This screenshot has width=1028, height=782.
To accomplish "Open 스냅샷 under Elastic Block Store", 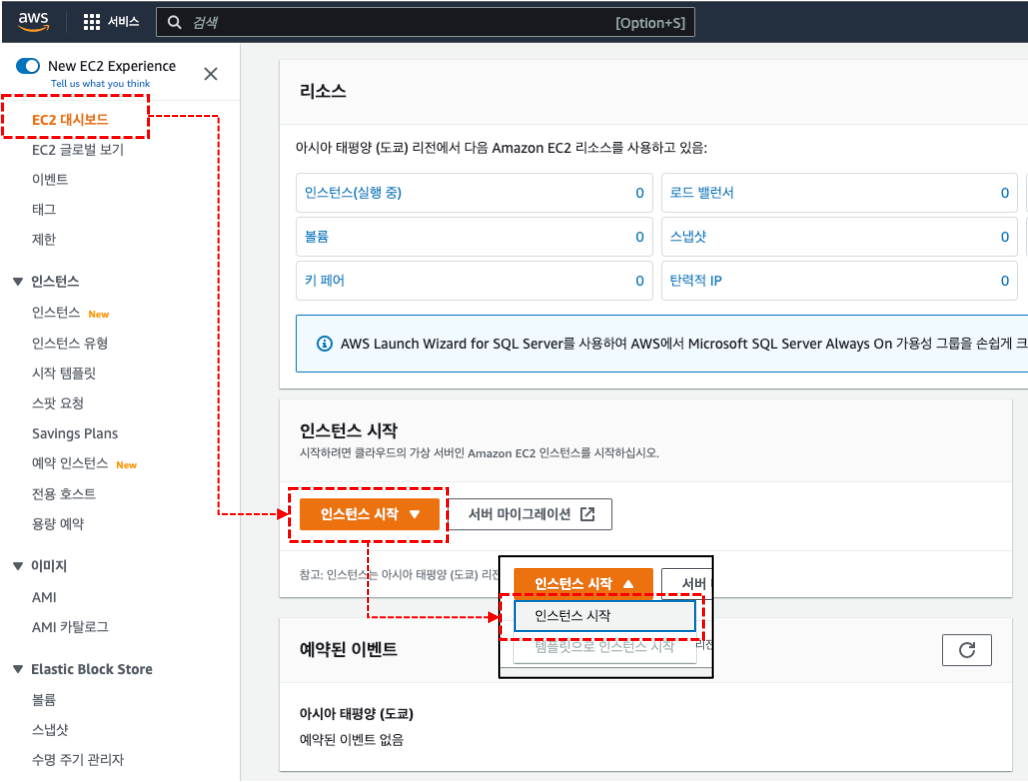I will click(50, 730).
